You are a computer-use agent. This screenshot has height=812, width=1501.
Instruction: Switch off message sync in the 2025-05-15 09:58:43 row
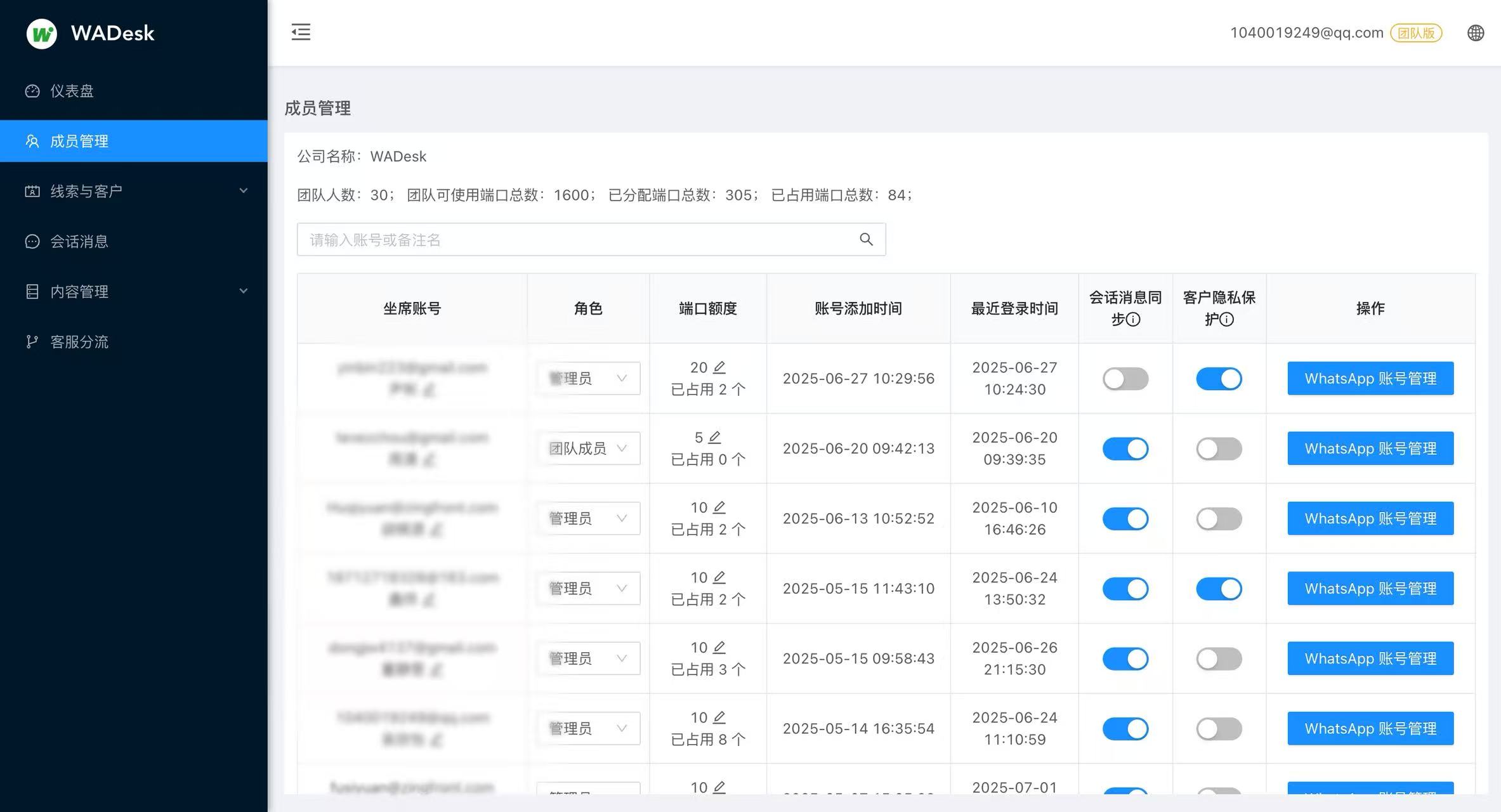click(1125, 658)
